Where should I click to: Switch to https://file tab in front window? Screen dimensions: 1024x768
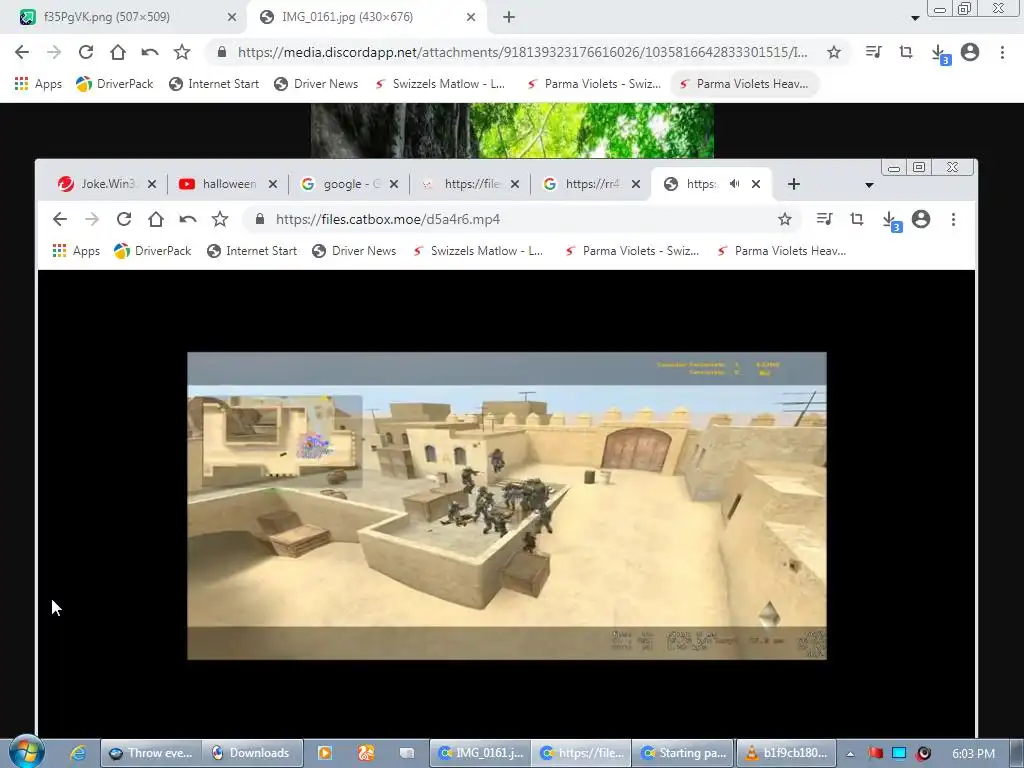click(x=470, y=184)
